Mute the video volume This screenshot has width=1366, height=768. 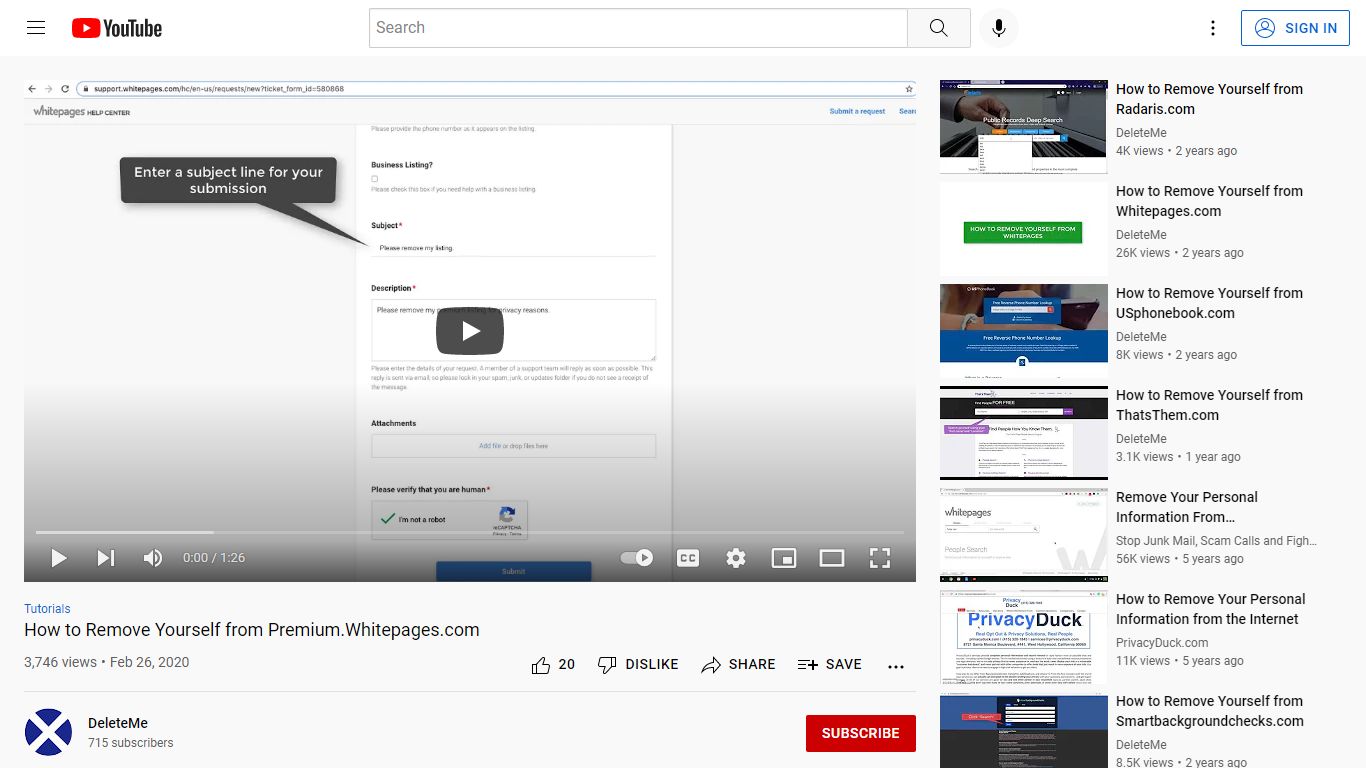point(153,558)
